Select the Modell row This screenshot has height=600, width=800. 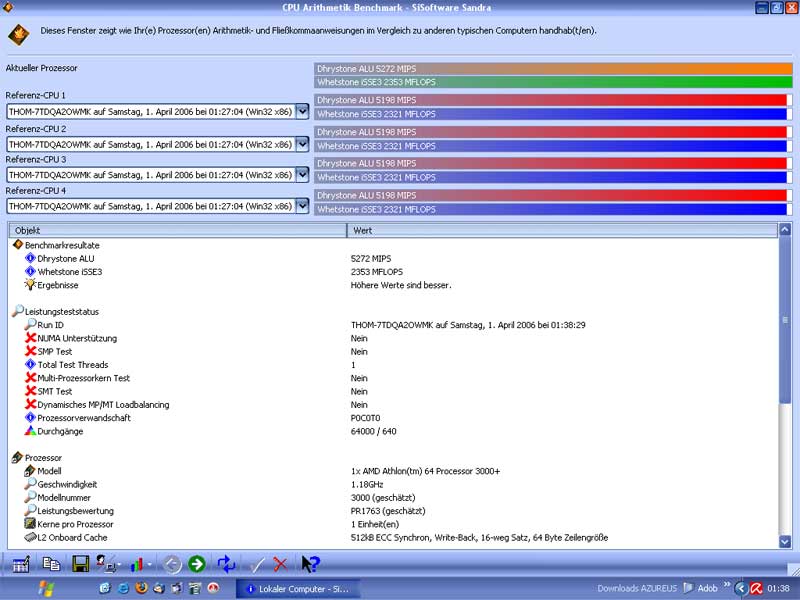point(43,471)
